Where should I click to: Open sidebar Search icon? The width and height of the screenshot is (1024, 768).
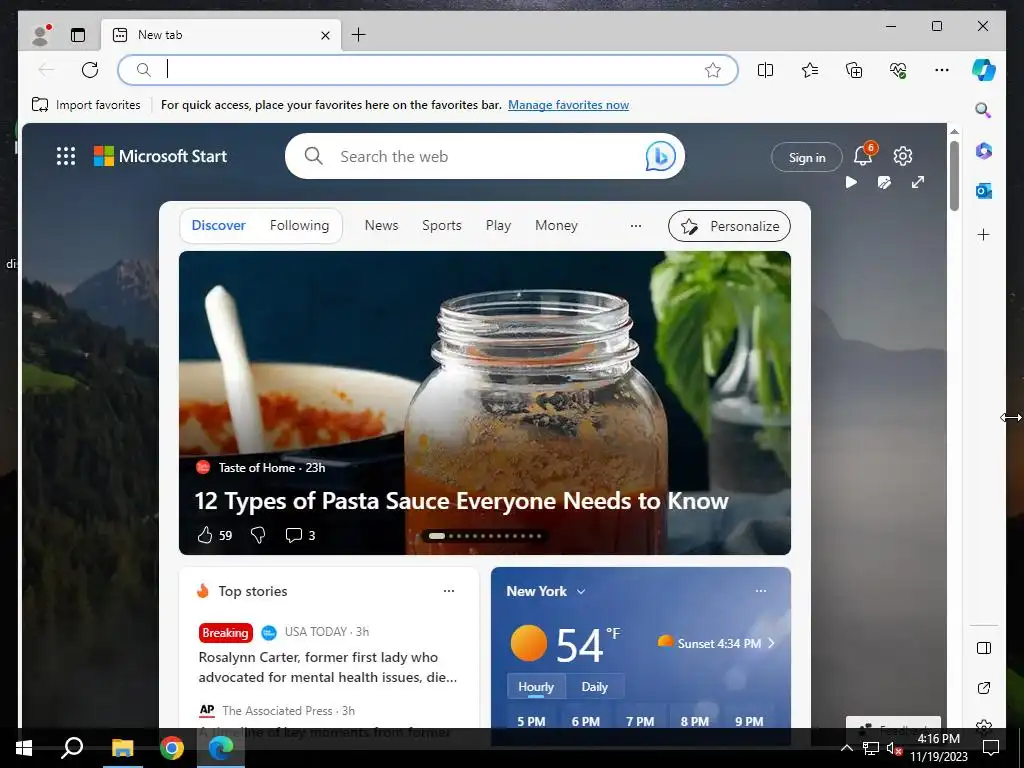pos(984,110)
